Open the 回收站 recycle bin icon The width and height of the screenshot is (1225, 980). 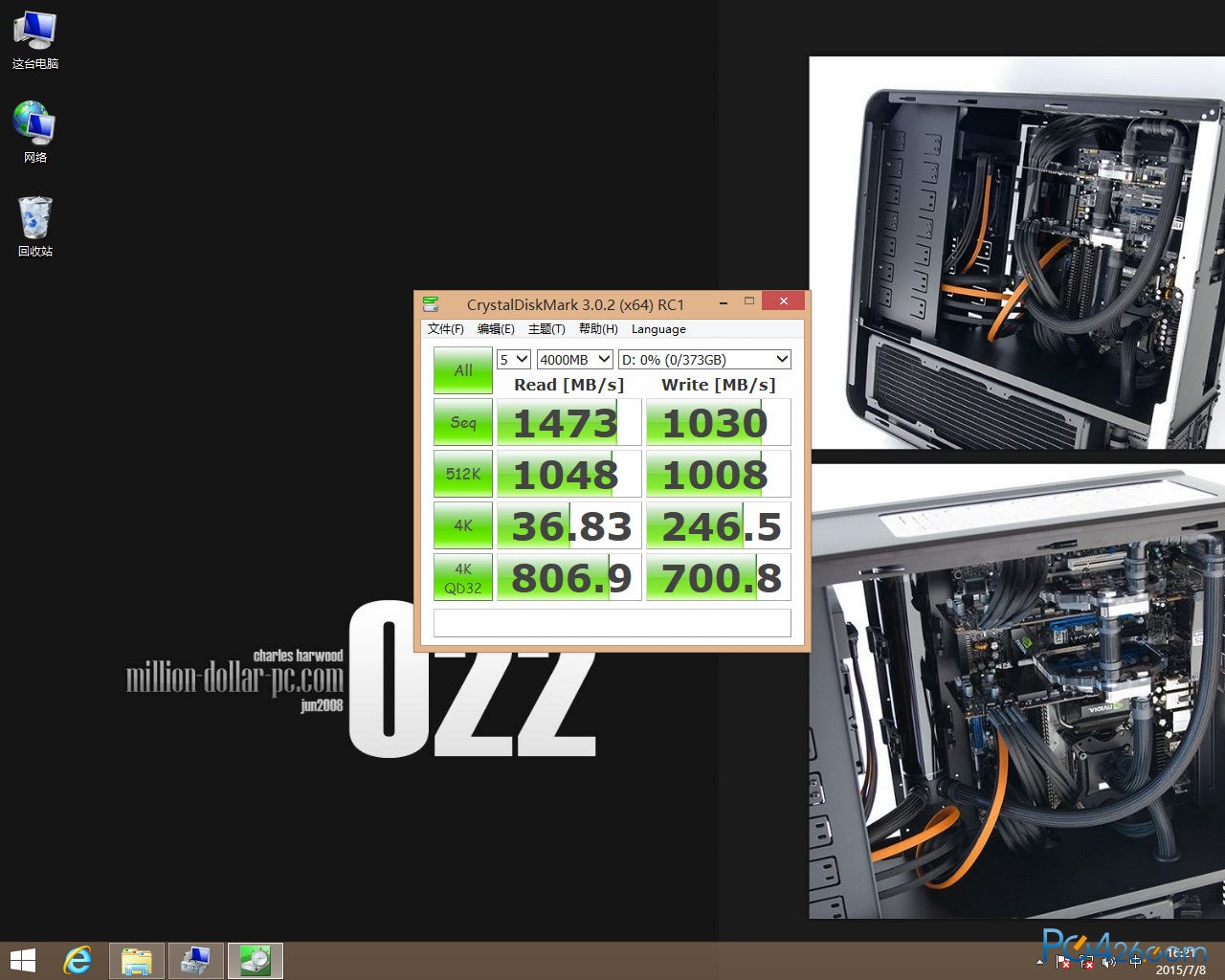pyautogui.click(x=35, y=226)
